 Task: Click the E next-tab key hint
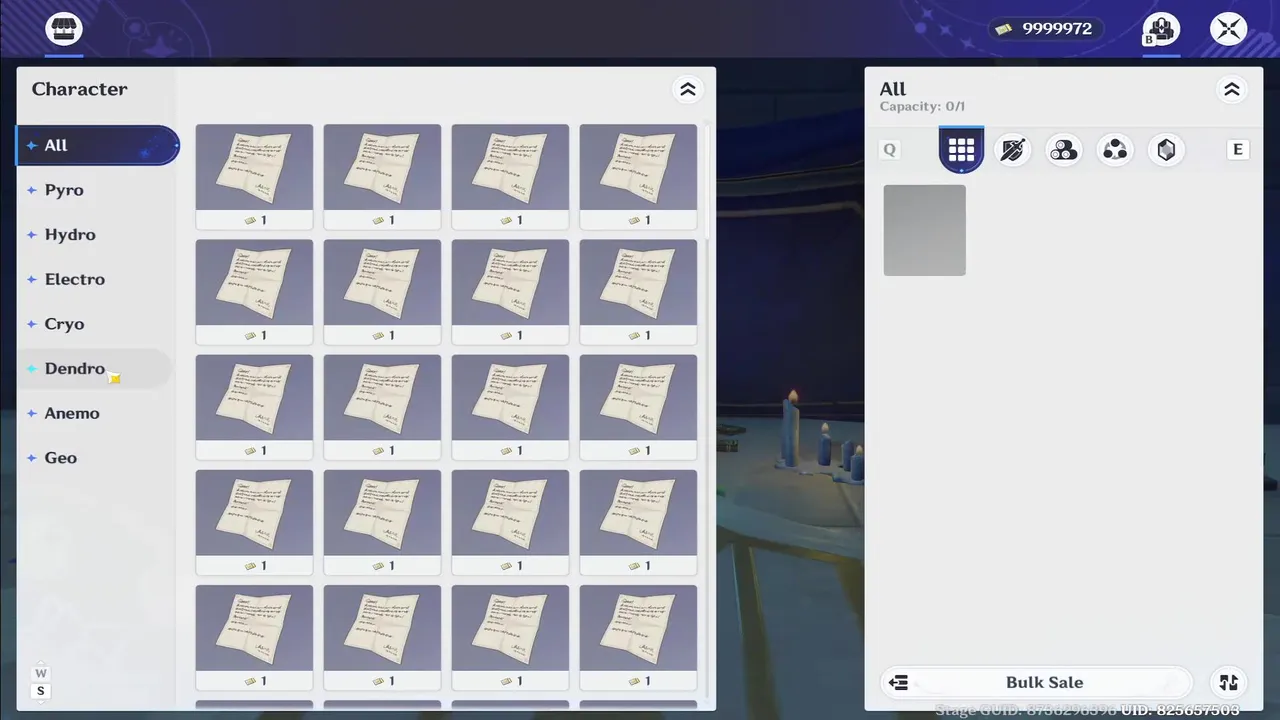[x=1238, y=150]
